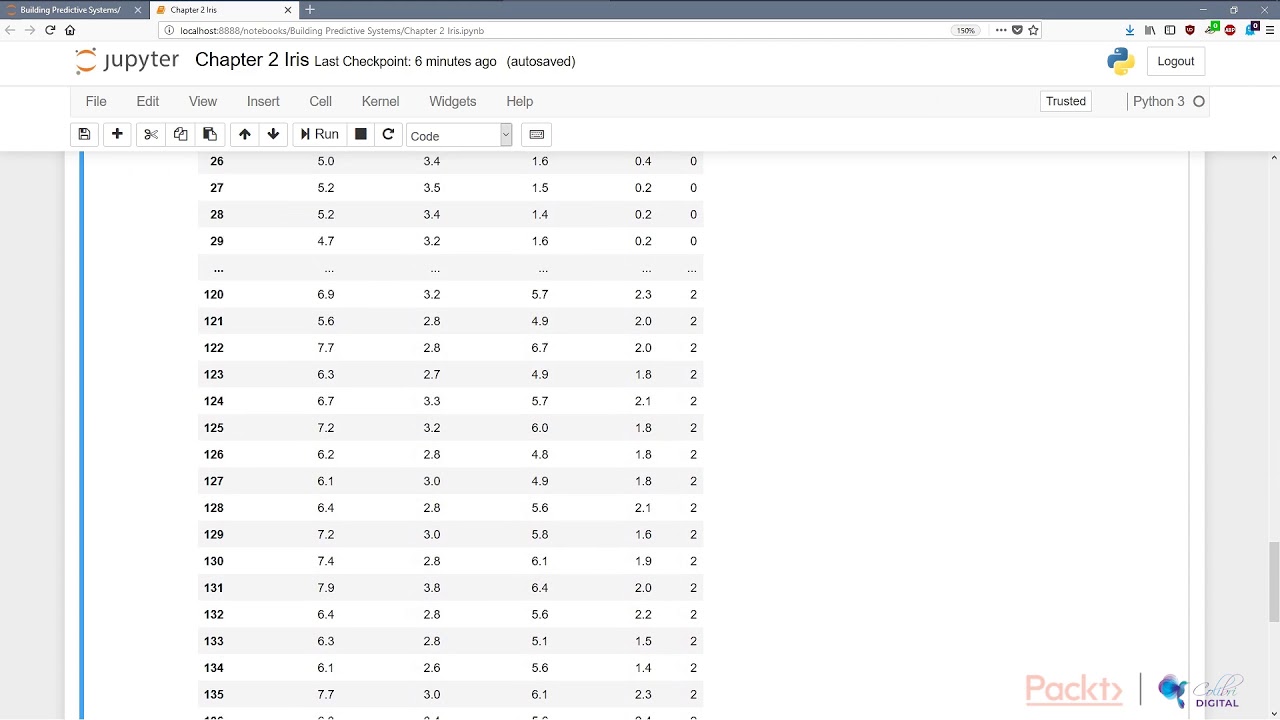This screenshot has height=720, width=1280.
Task: Click the scrollbar up arrow
Action: (1274, 158)
